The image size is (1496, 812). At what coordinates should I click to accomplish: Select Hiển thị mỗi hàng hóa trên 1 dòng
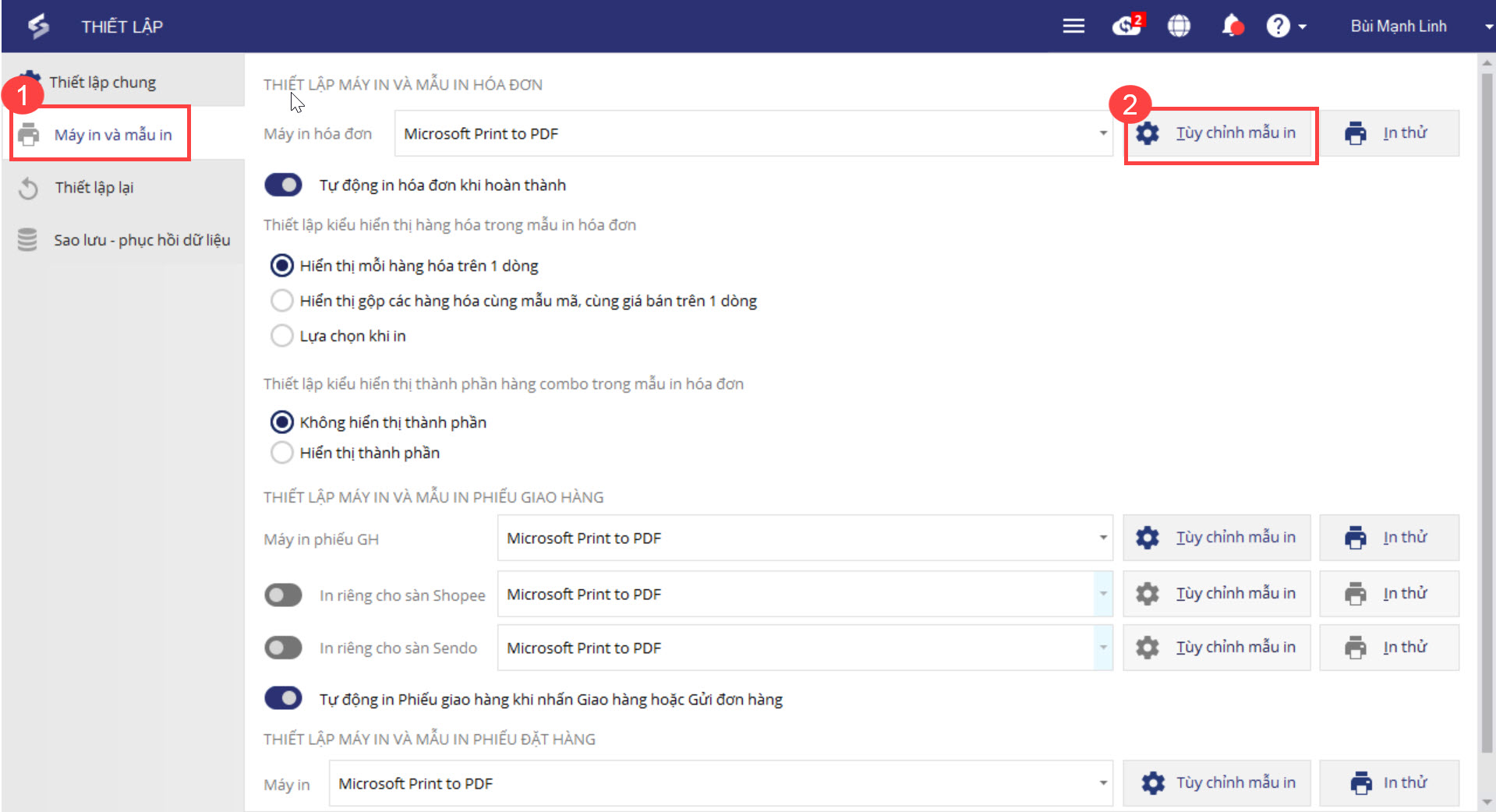281,266
